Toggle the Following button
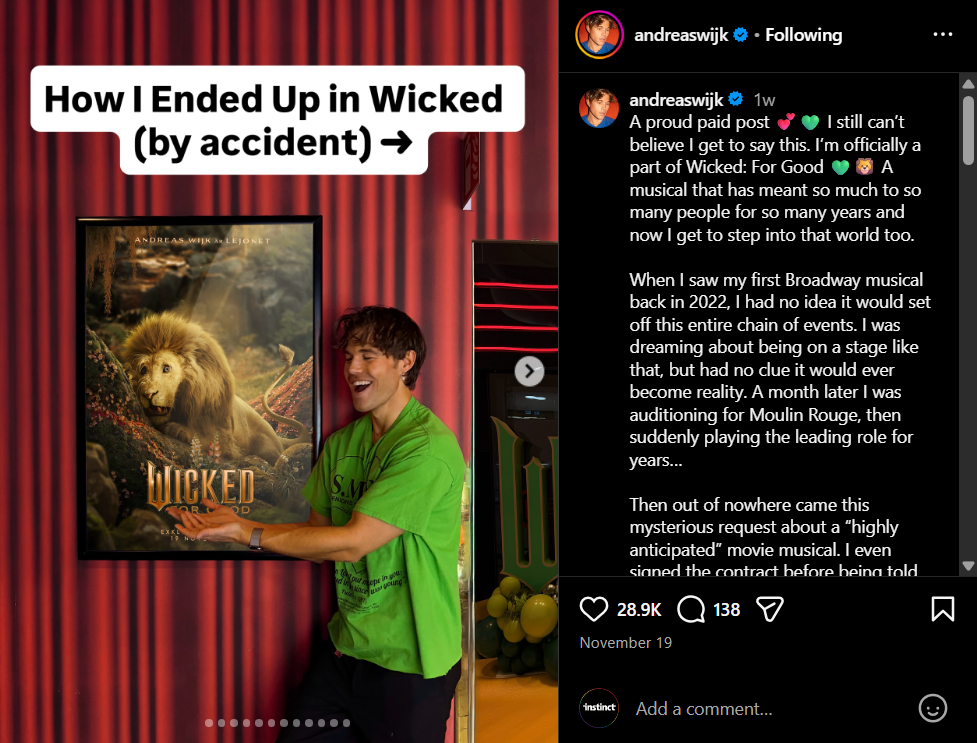The image size is (977, 743). click(x=803, y=35)
